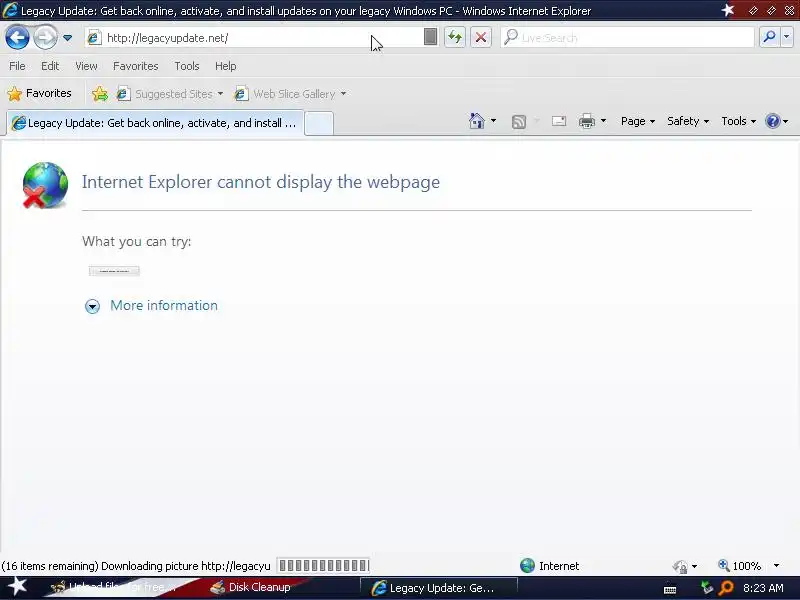Open a new blank tab
This screenshot has width=800, height=600.
(x=319, y=123)
